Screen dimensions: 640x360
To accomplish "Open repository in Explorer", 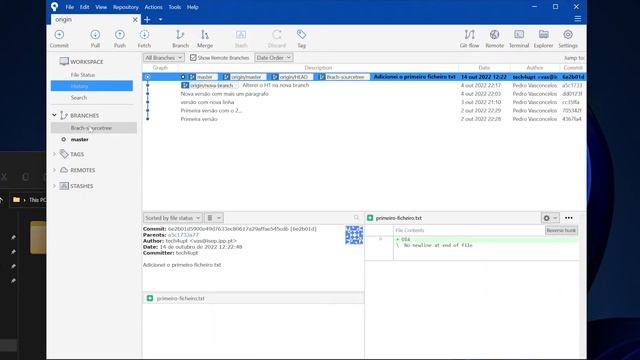I will click(543, 39).
